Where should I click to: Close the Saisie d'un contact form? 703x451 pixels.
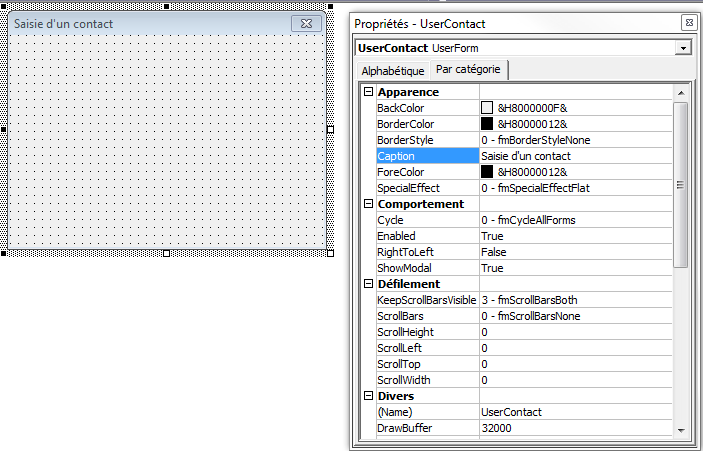(306, 23)
